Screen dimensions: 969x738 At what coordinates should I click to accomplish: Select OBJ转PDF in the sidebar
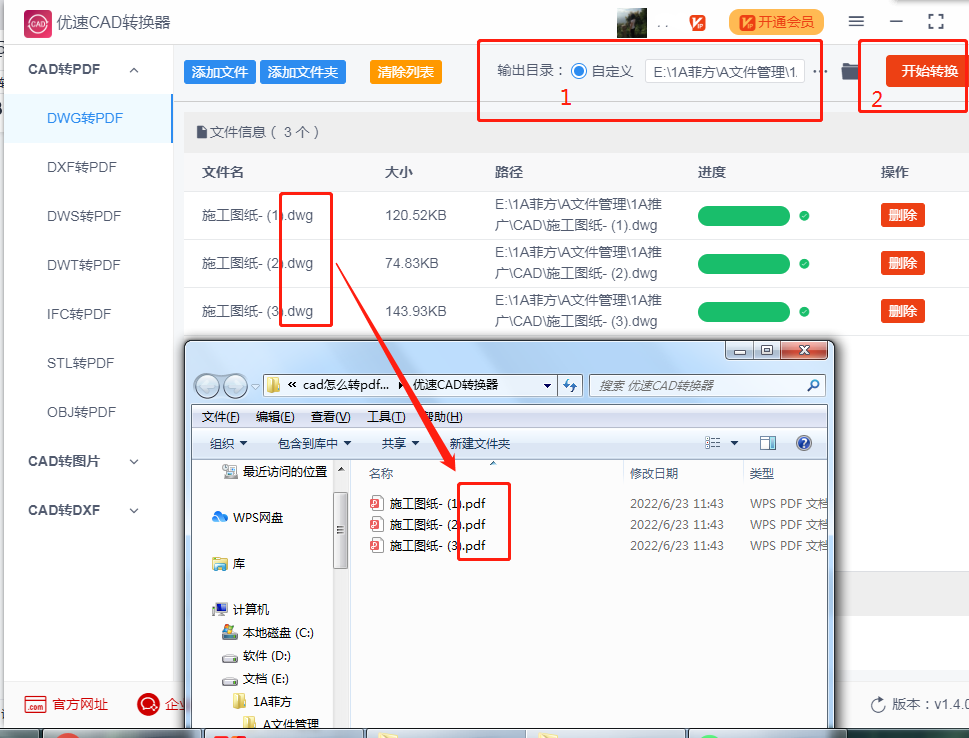(x=82, y=412)
